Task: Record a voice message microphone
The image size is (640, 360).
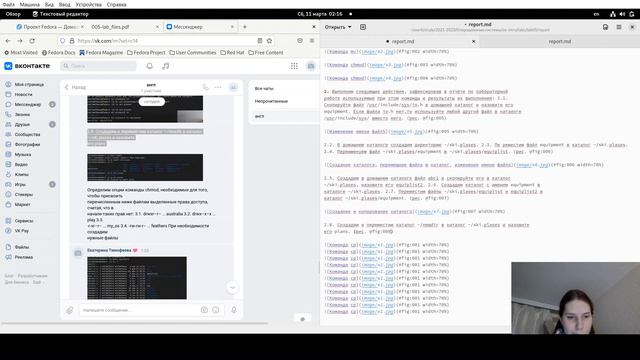Action: (234, 310)
